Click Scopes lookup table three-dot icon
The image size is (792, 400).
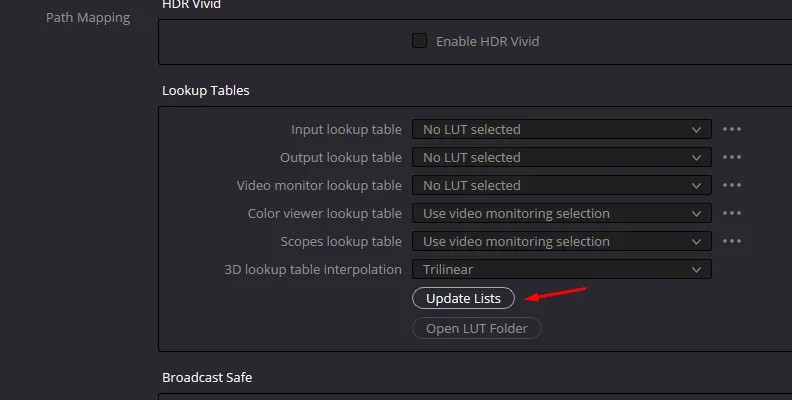[x=732, y=241]
